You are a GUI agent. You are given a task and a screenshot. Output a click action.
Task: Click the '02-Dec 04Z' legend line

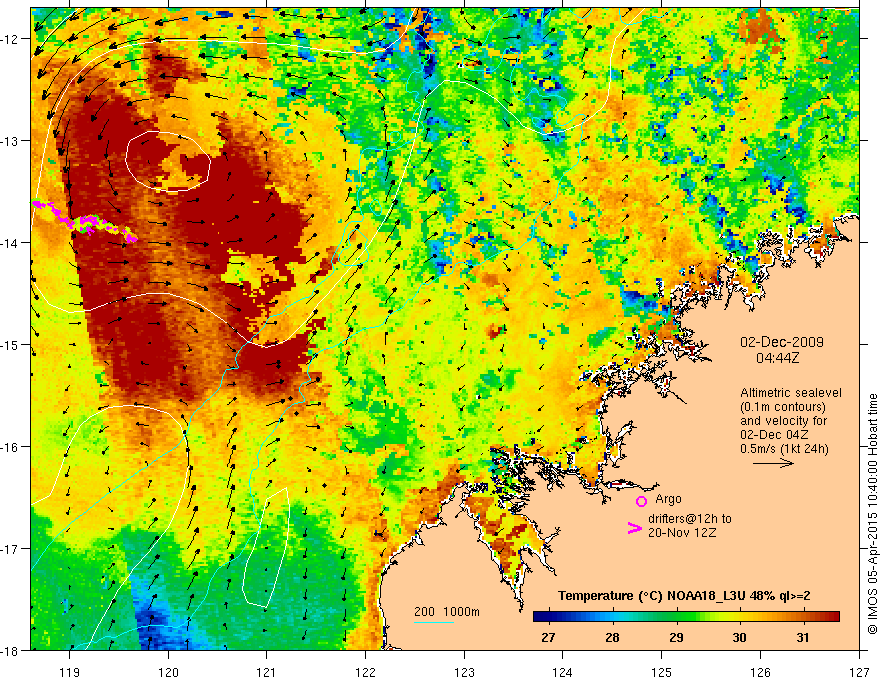pyautogui.click(x=774, y=435)
